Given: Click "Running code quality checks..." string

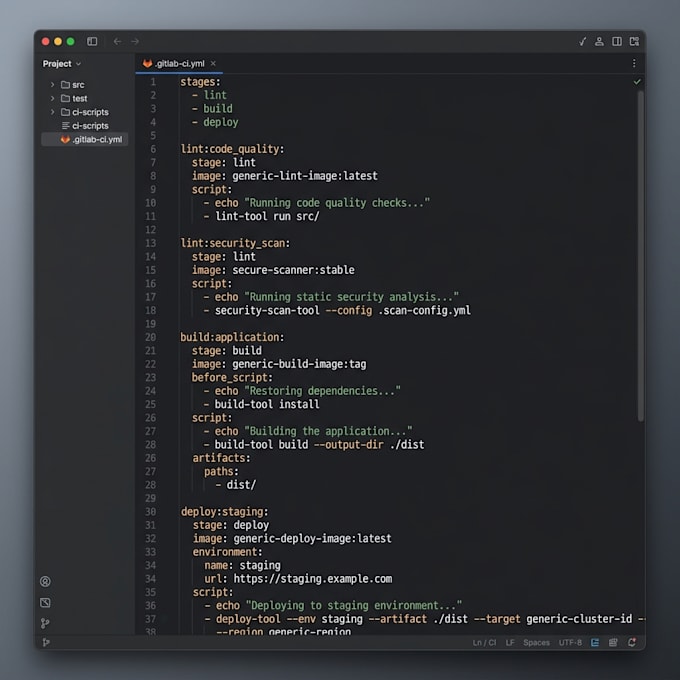Looking at the screenshot, I should coord(337,203).
